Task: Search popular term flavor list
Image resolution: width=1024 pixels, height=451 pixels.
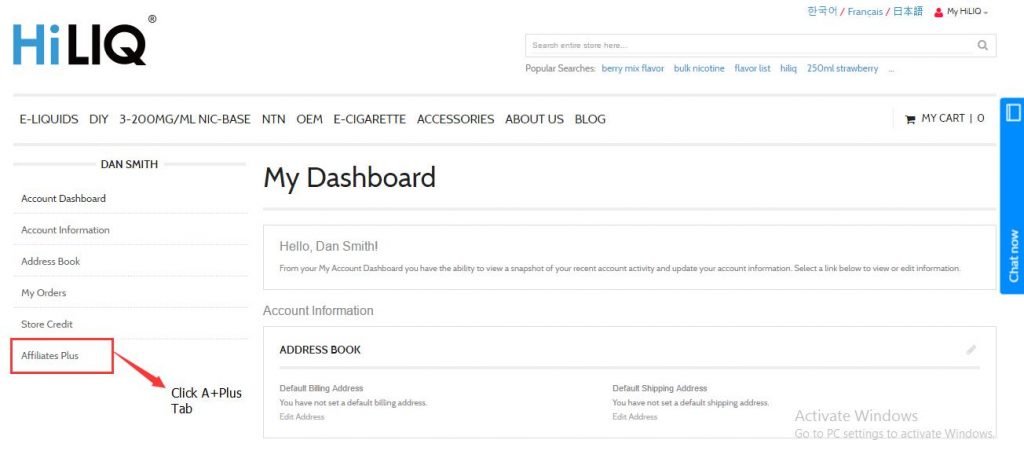Action: [752, 69]
